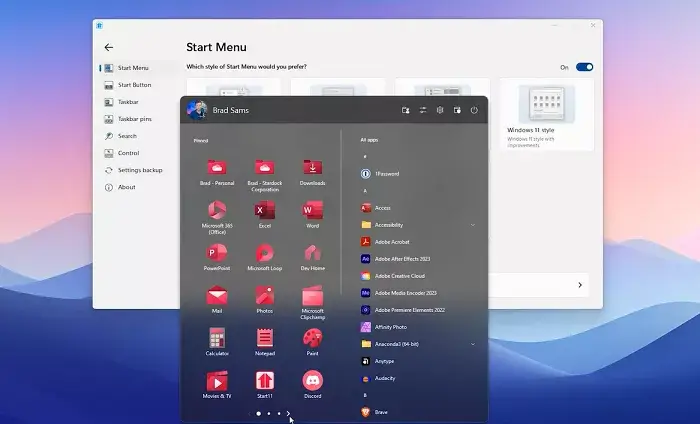
Task: Go back using the back arrow
Action: click(108, 47)
